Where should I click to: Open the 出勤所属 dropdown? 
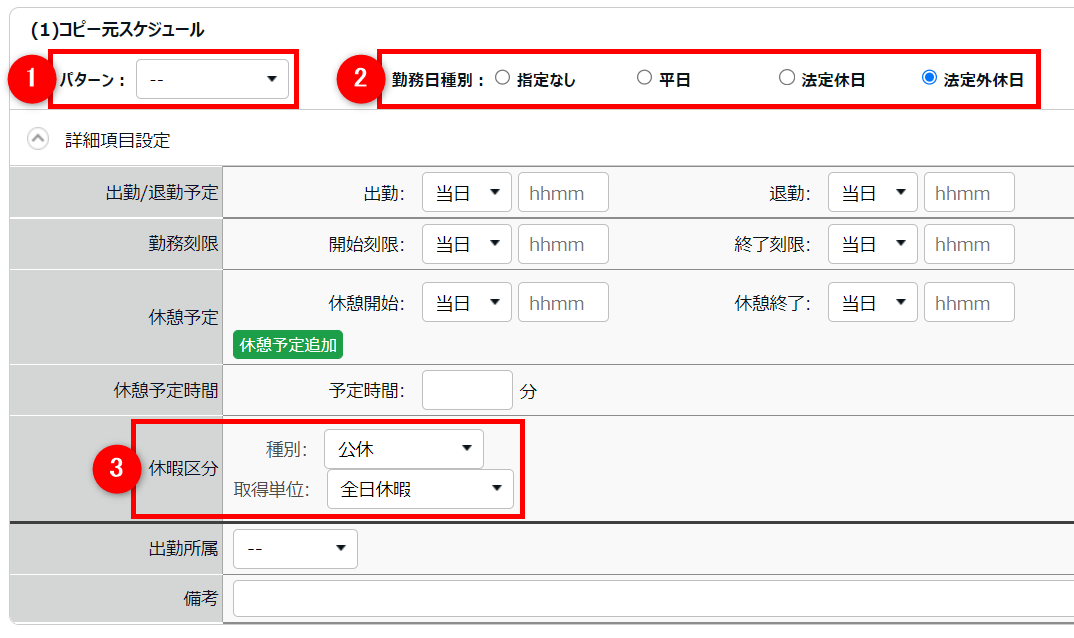point(295,548)
